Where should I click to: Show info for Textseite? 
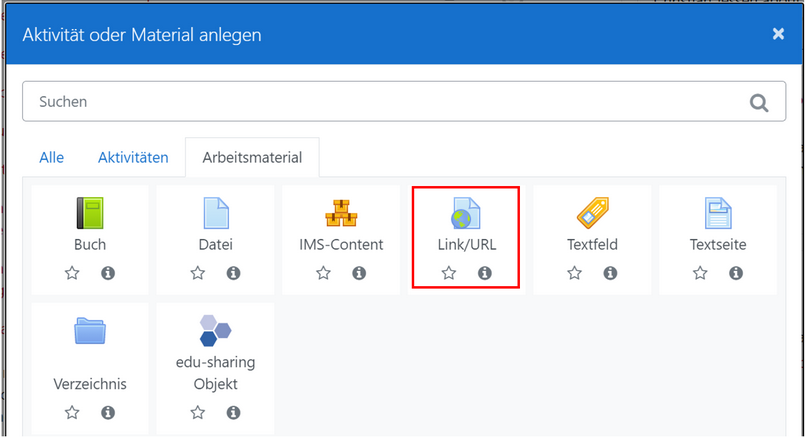tap(736, 273)
